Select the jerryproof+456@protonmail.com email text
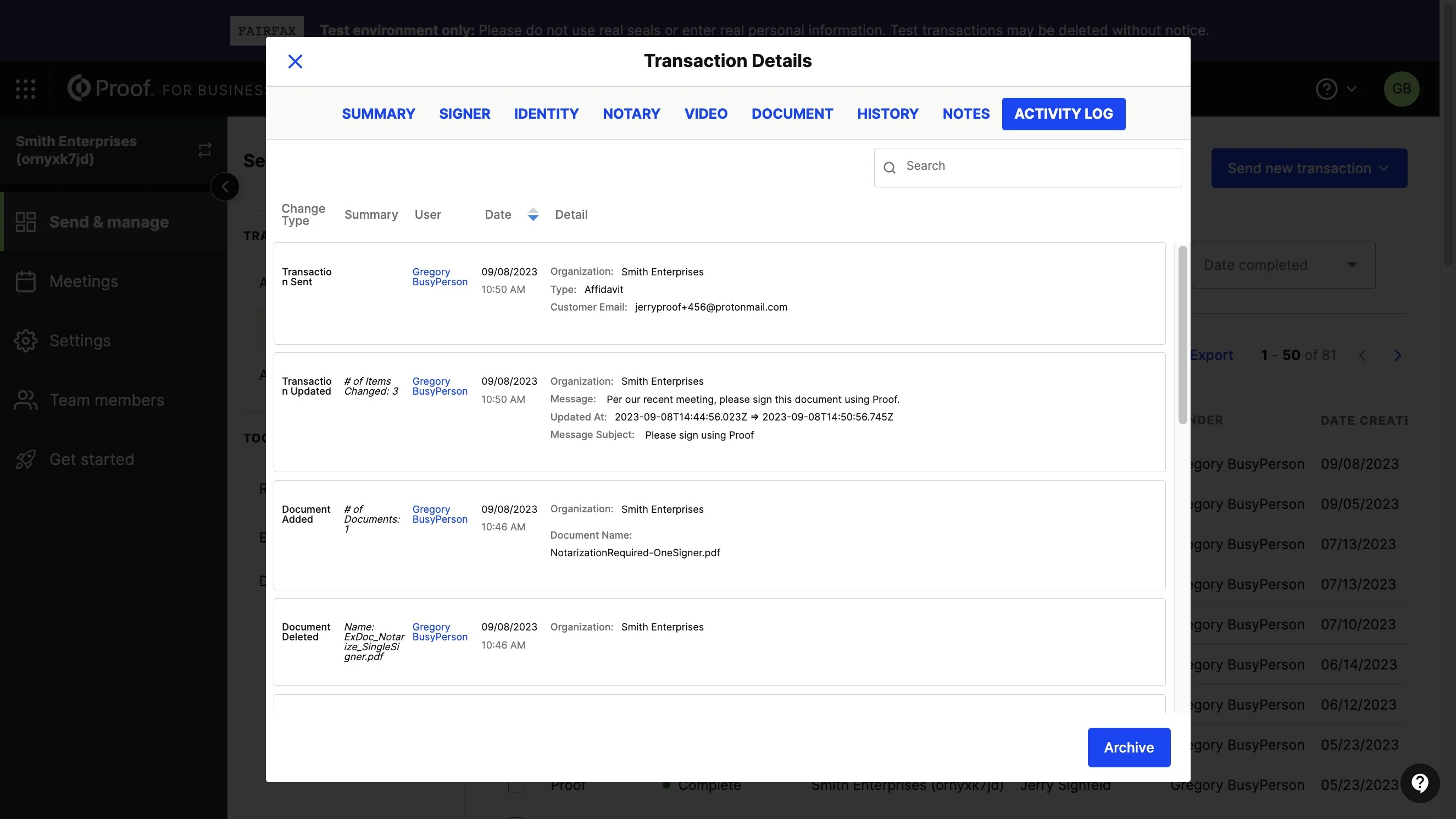1456x819 pixels. click(710, 307)
